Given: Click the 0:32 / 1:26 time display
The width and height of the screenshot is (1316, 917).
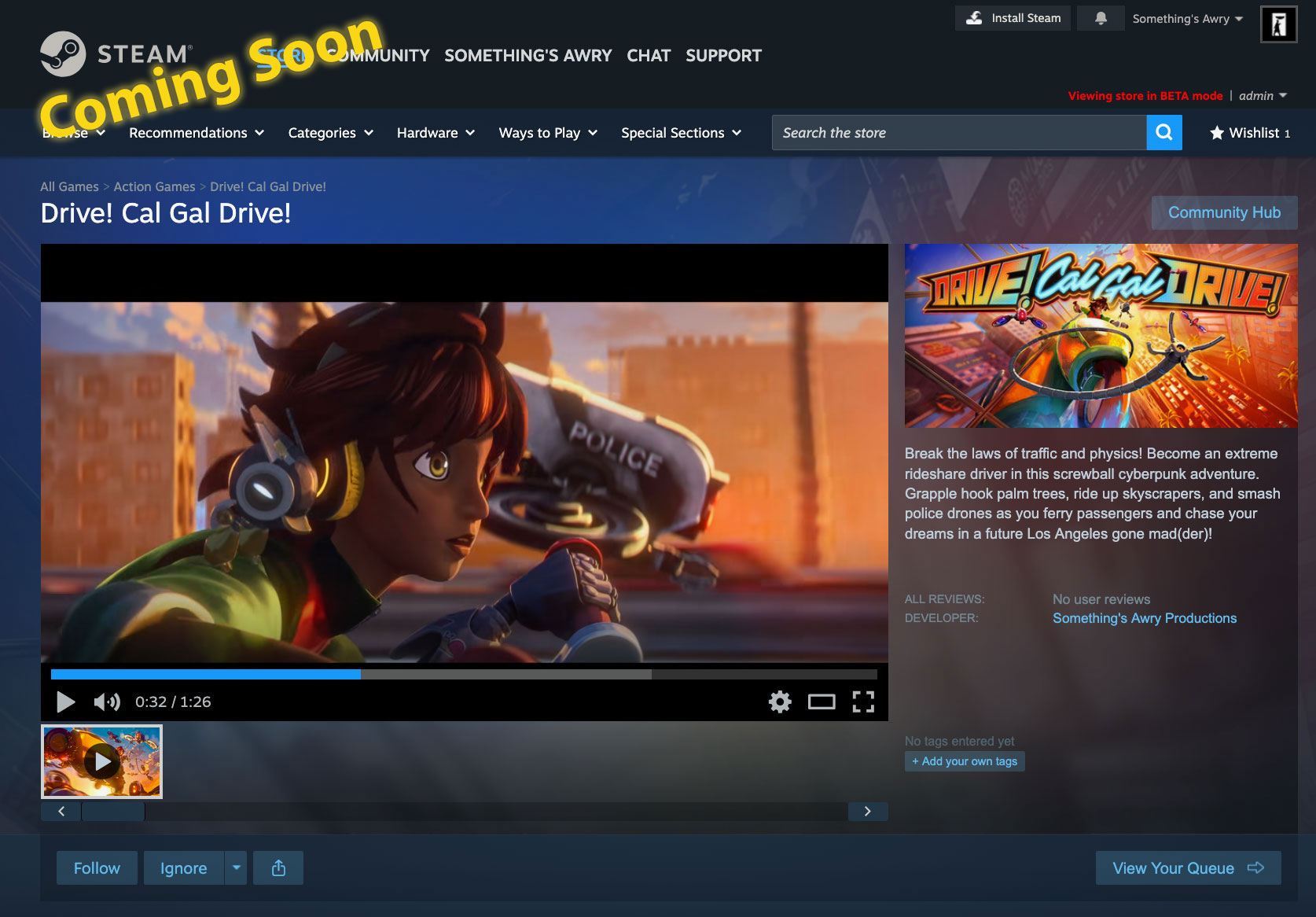Looking at the screenshot, I should 173,702.
